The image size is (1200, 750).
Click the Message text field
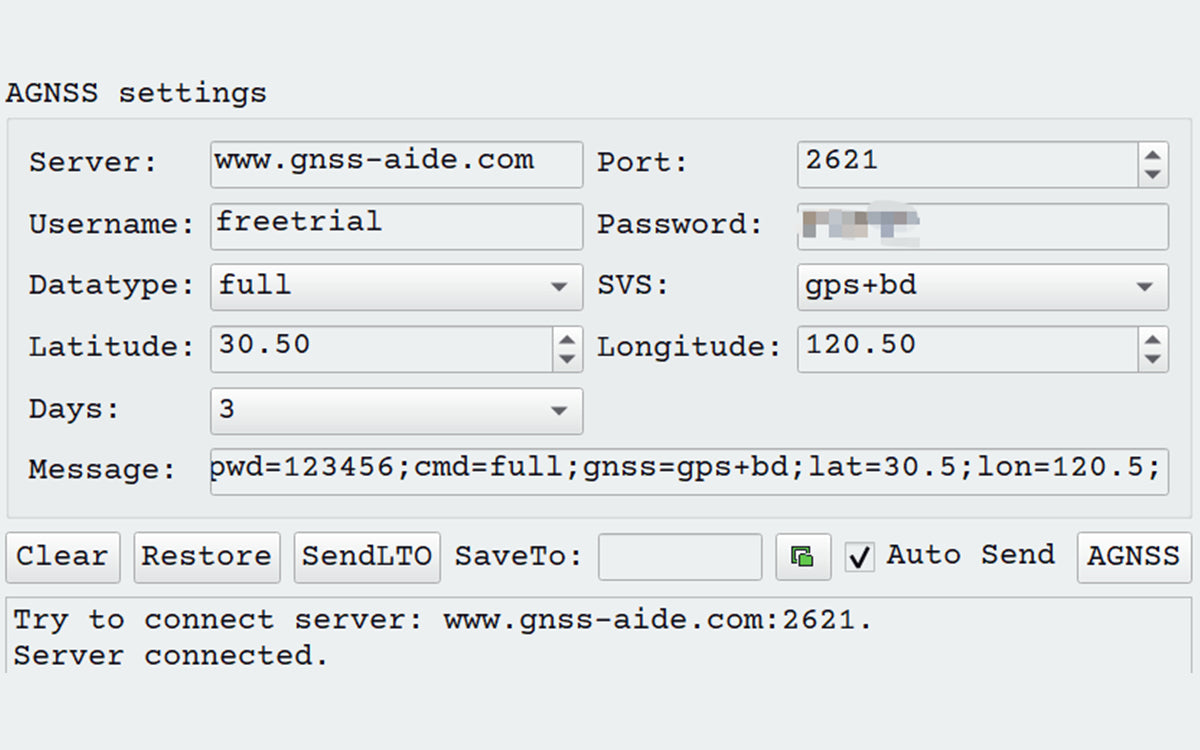[x=688, y=471]
